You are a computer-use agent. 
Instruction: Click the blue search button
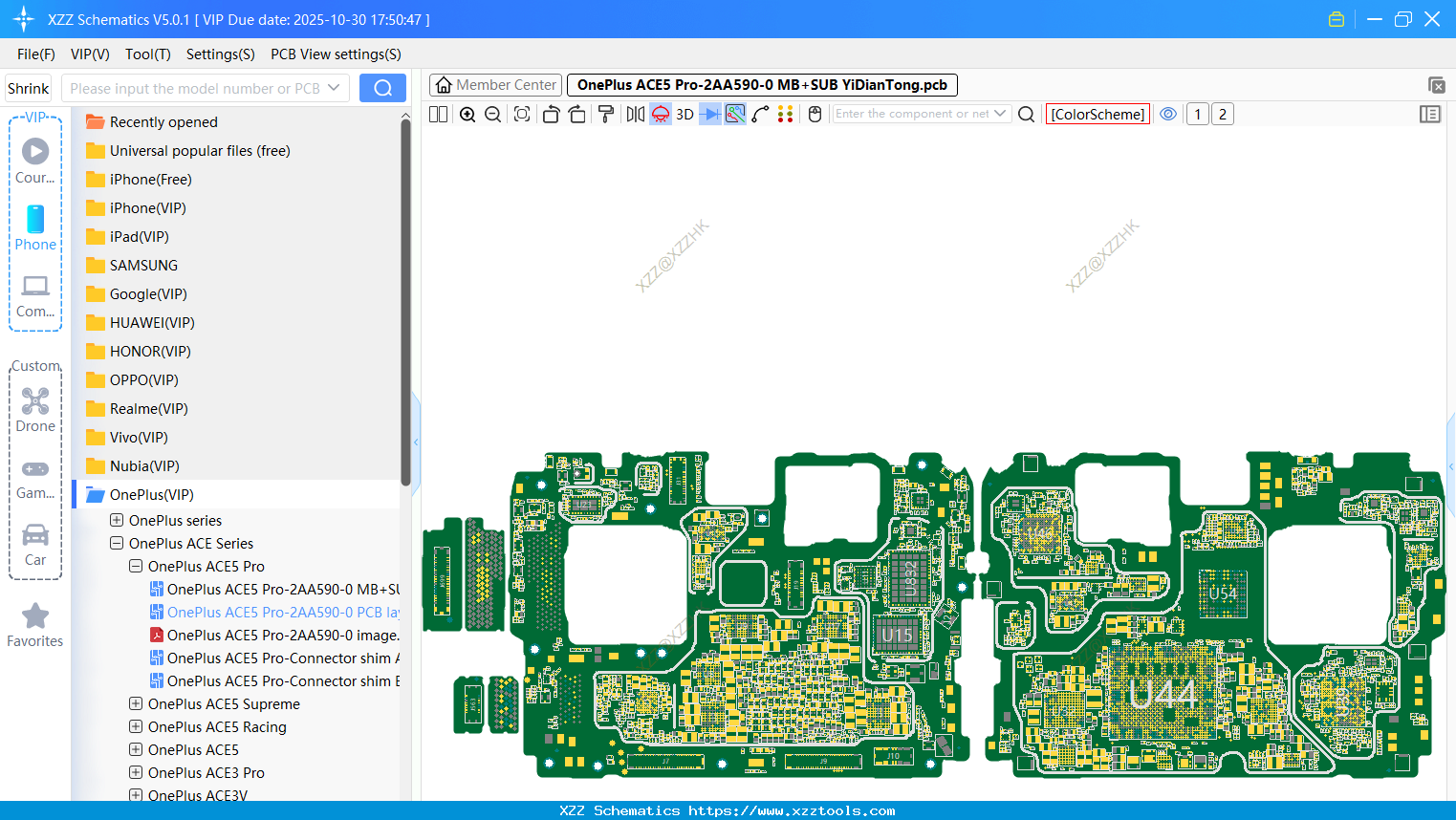tap(382, 88)
